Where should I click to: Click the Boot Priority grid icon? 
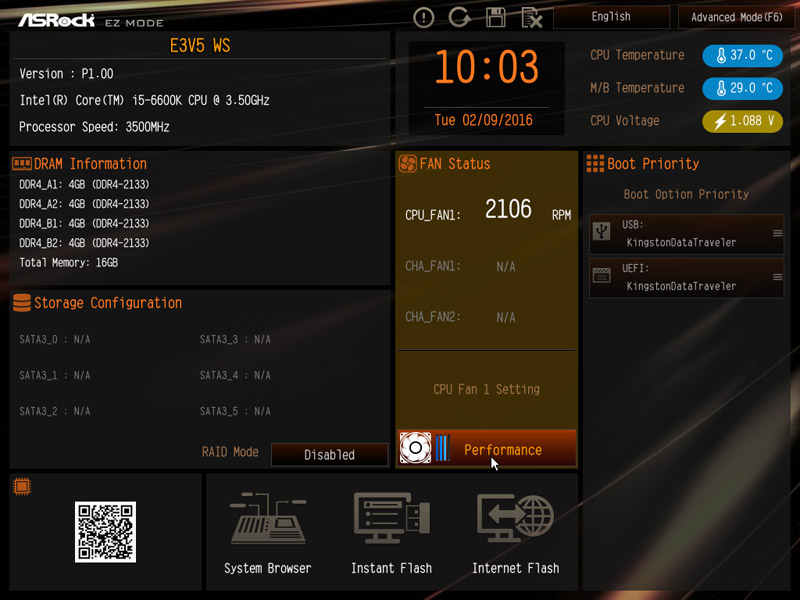[x=595, y=164]
